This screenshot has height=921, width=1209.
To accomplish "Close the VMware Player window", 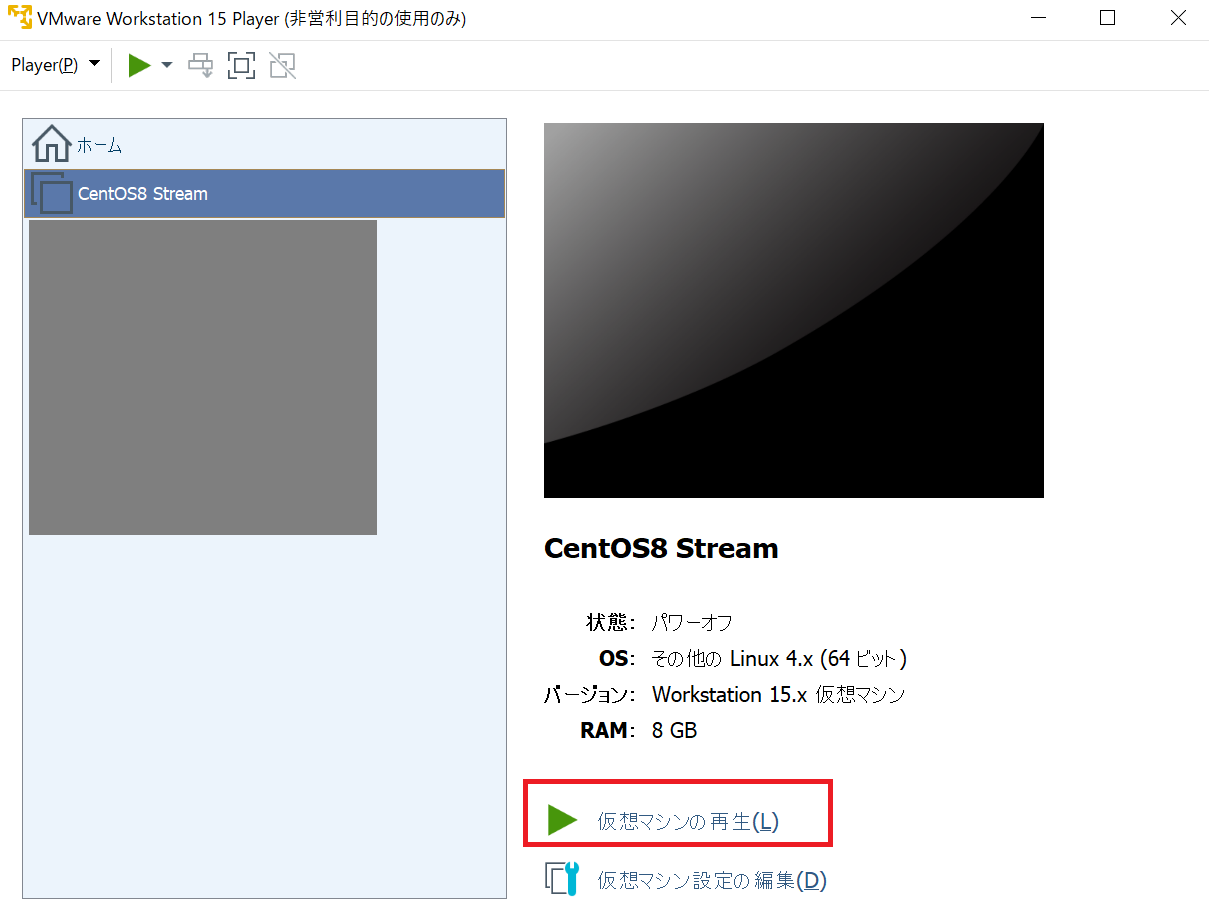I will (x=1178, y=18).
